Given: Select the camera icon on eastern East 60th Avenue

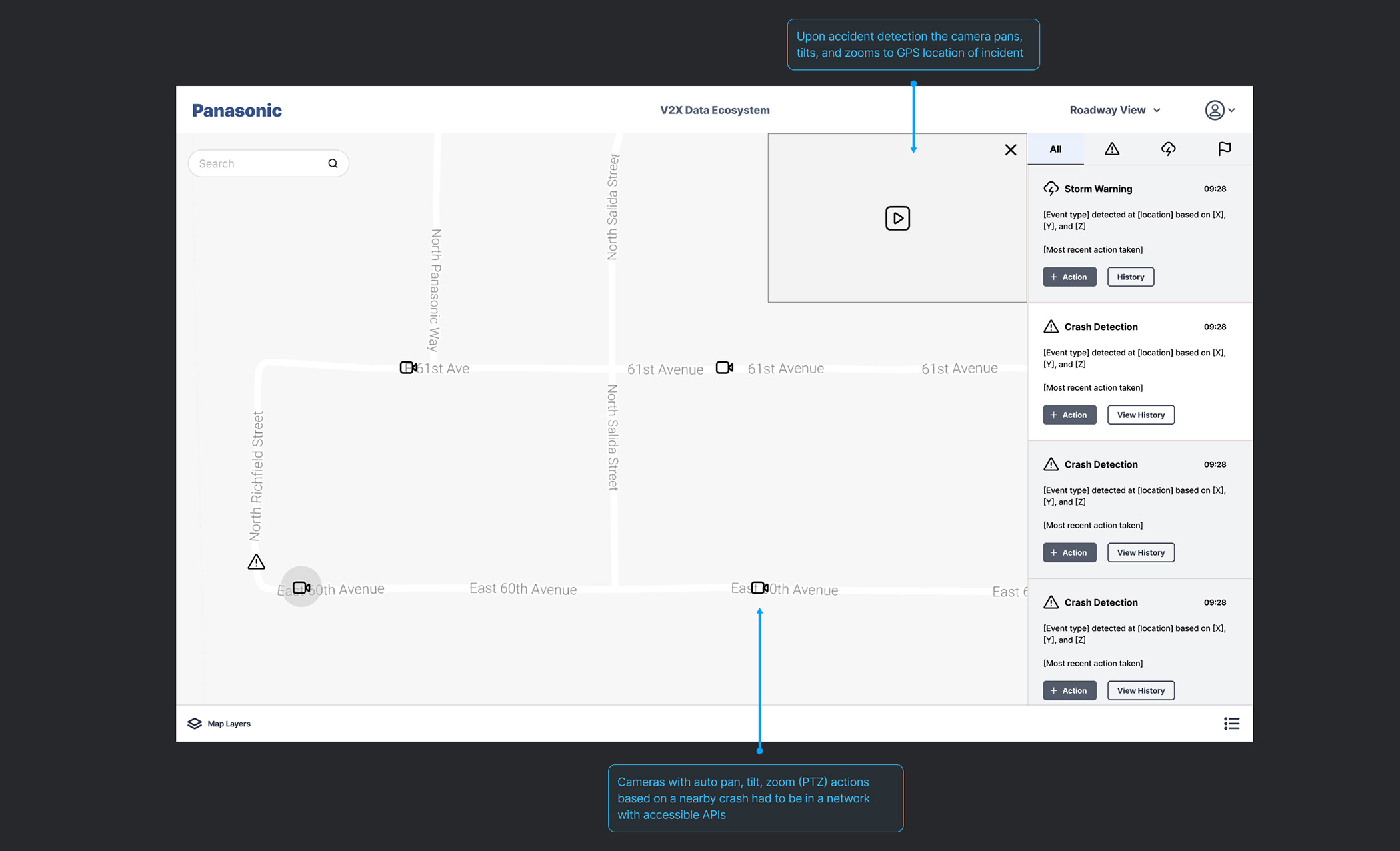Looking at the screenshot, I should [759, 587].
